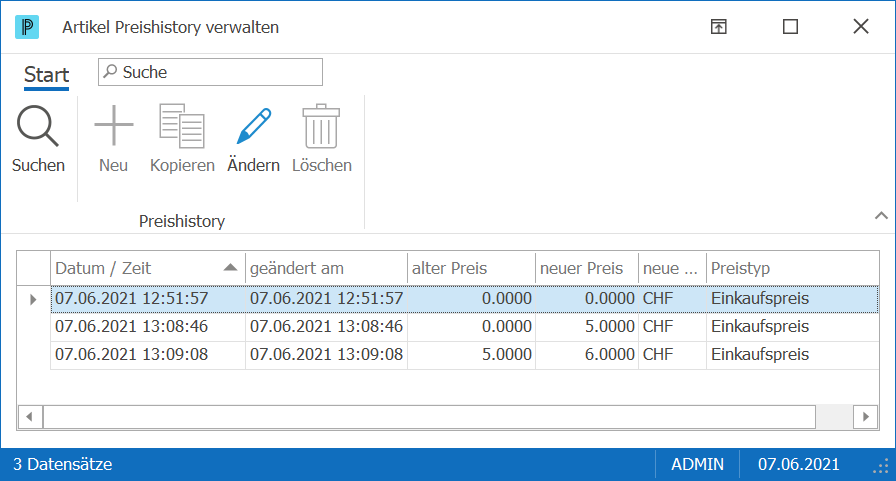Click the geändert am column header
The image size is (896, 481).
click(326, 268)
